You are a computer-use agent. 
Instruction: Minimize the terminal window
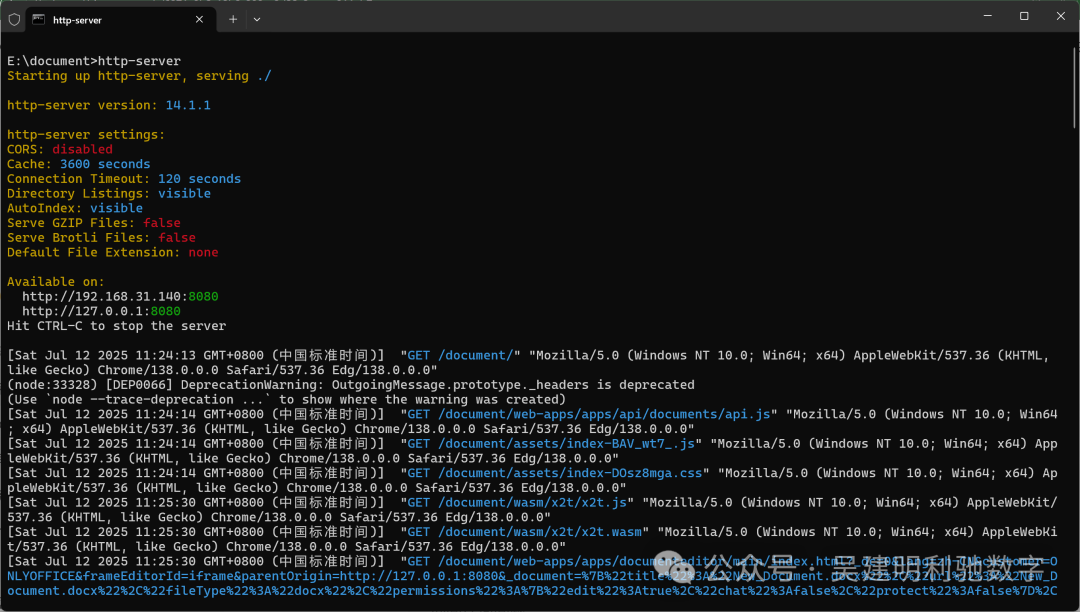pos(987,16)
